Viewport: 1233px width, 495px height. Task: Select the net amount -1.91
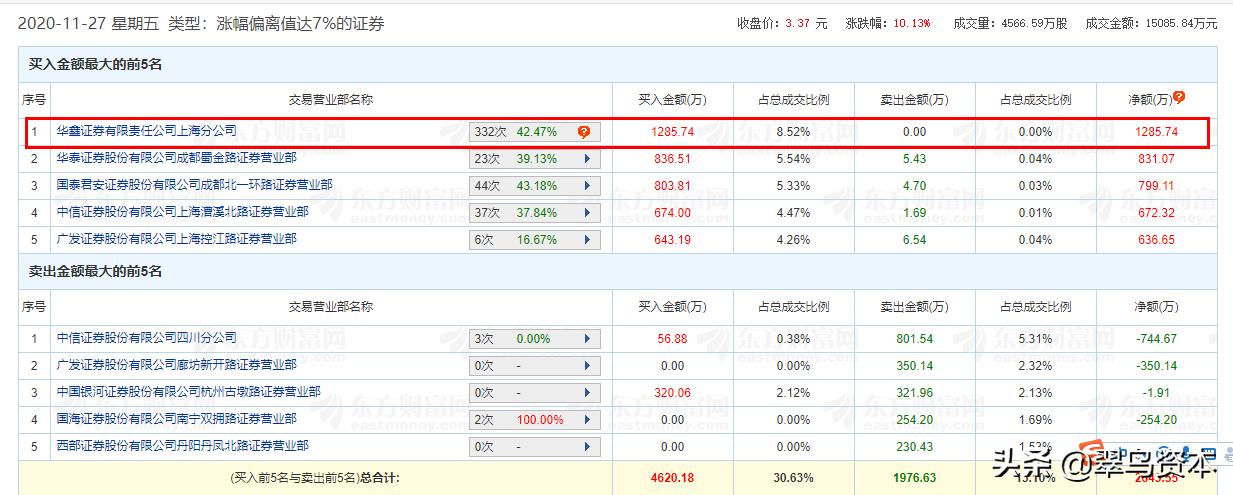(x=1156, y=392)
